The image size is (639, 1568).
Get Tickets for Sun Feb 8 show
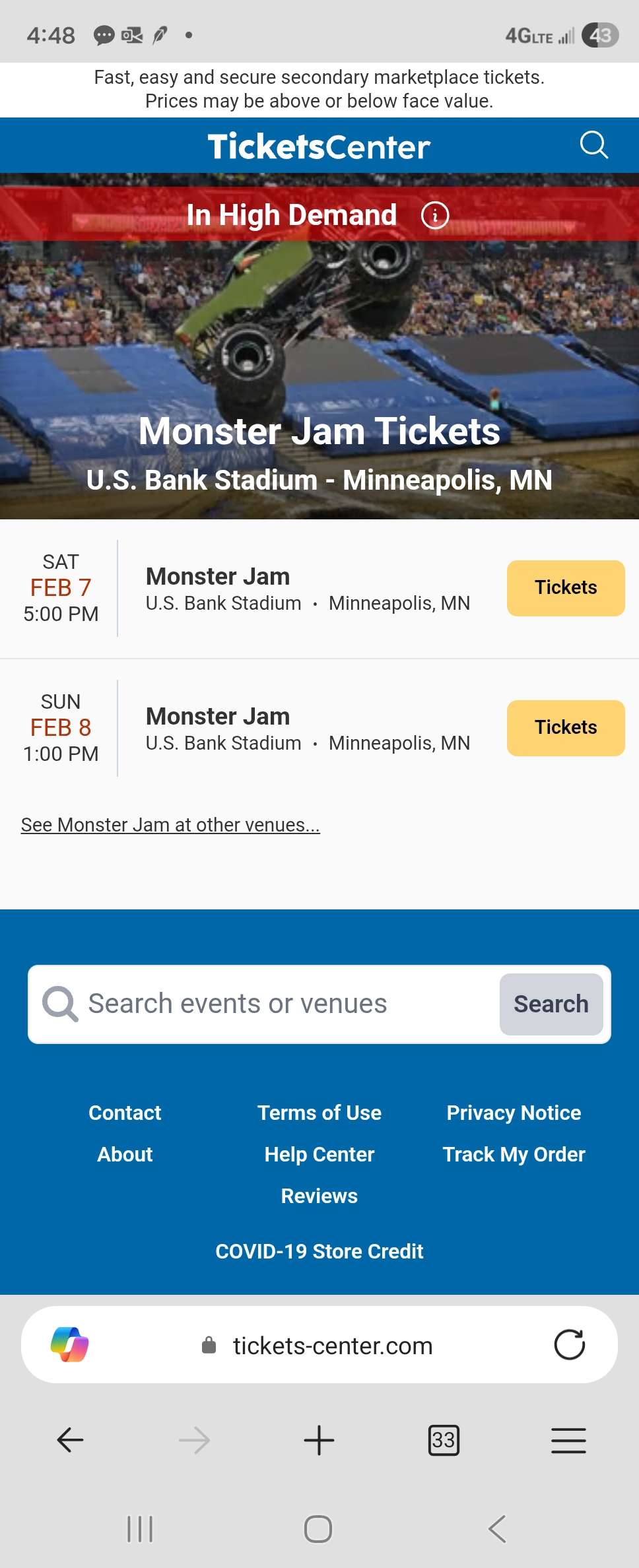[x=565, y=728]
